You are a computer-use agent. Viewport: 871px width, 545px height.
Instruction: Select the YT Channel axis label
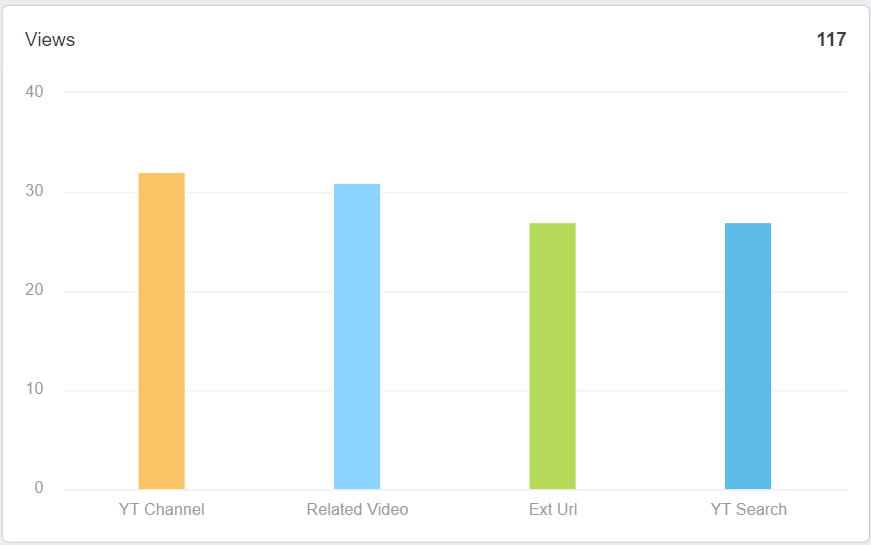click(162, 509)
